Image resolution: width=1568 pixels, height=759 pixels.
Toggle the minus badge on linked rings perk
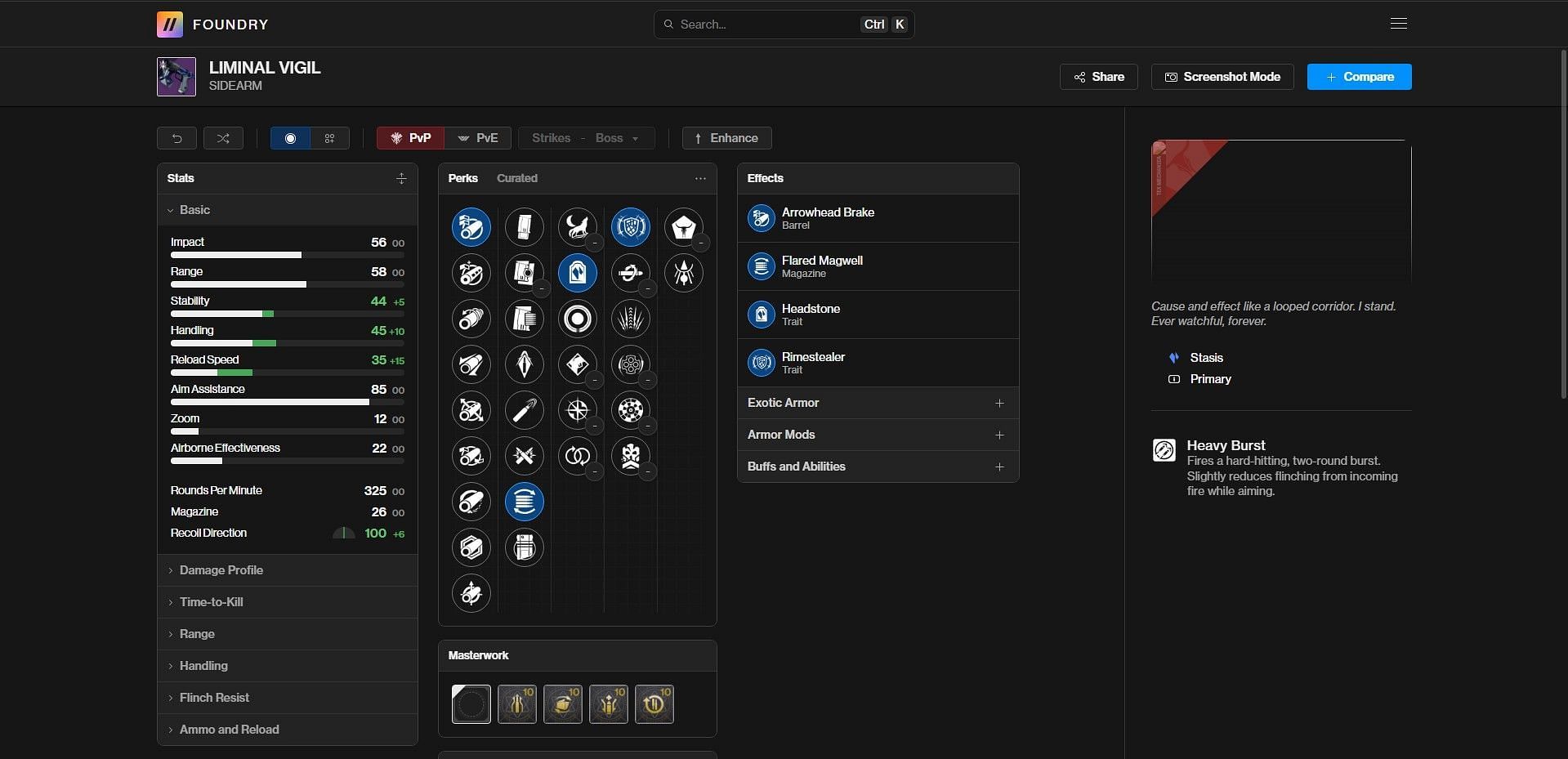[x=594, y=471]
